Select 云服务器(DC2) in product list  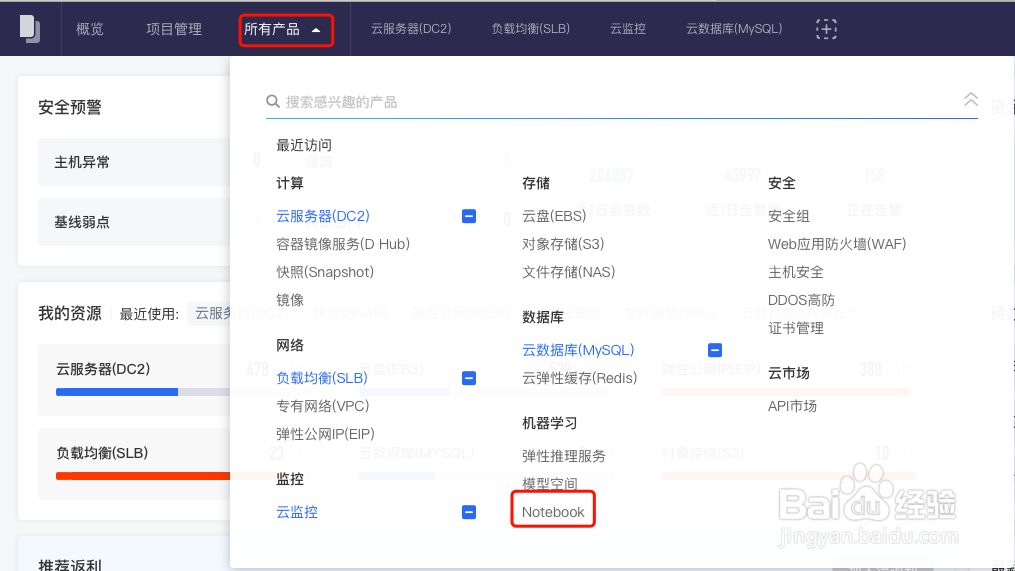click(322, 216)
